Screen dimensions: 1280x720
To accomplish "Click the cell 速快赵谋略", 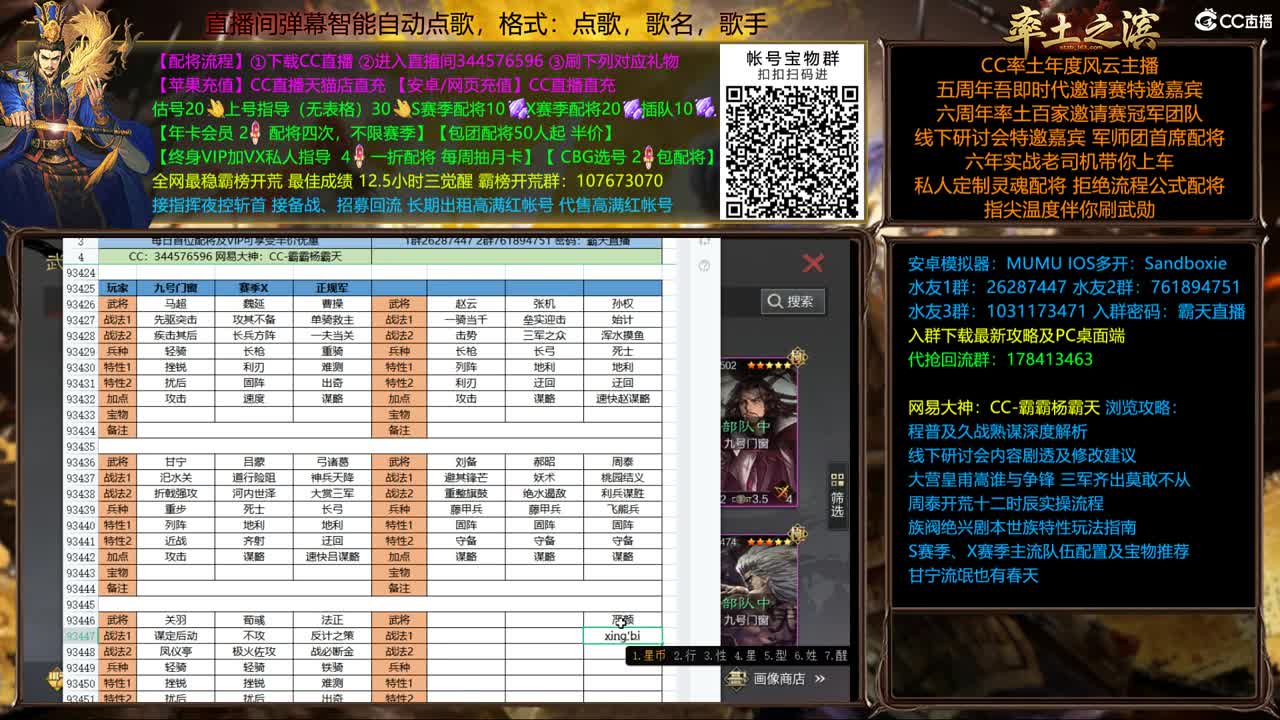I will [x=622, y=398].
